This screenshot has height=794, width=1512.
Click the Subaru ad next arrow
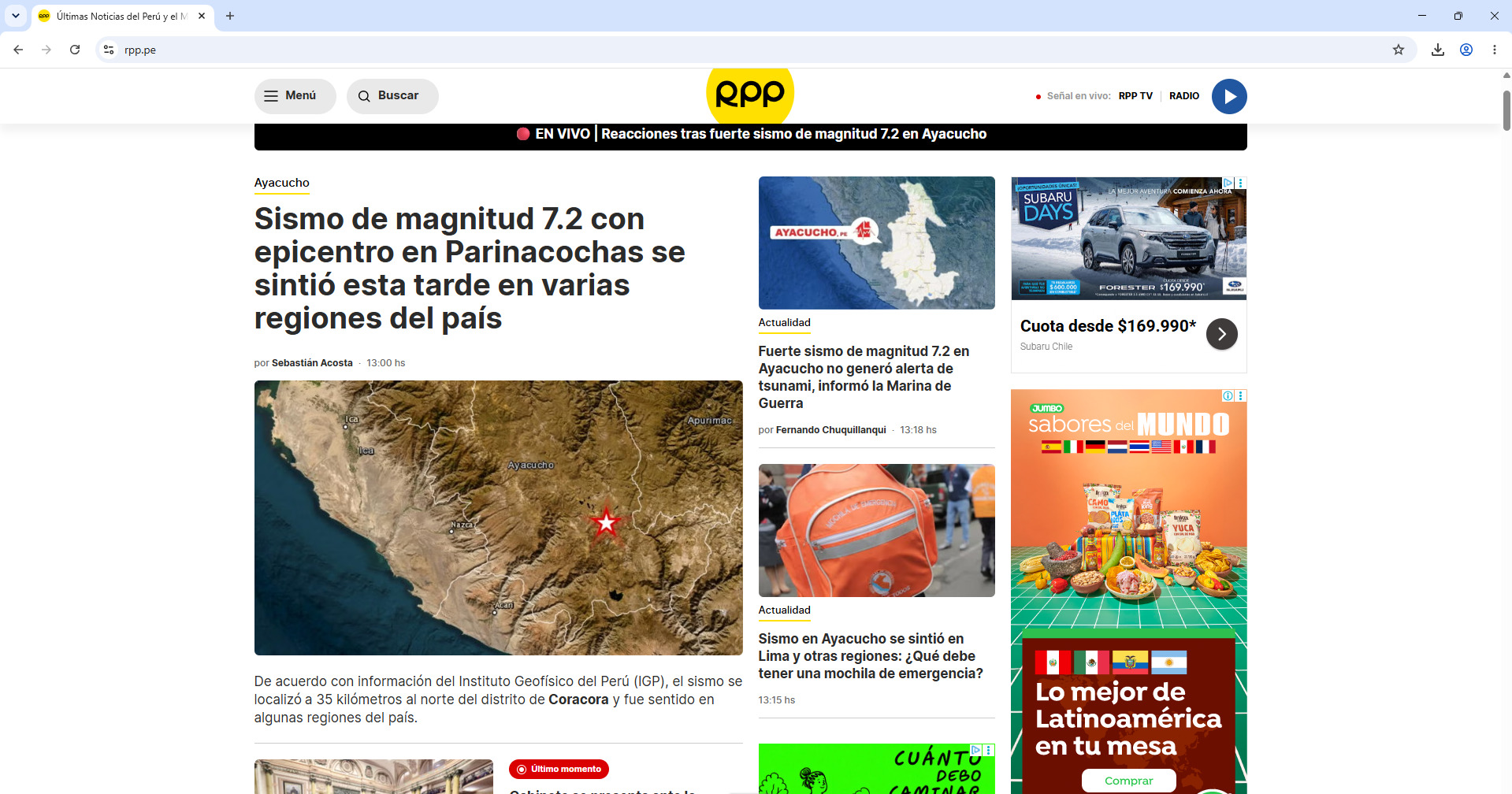[x=1222, y=334]
